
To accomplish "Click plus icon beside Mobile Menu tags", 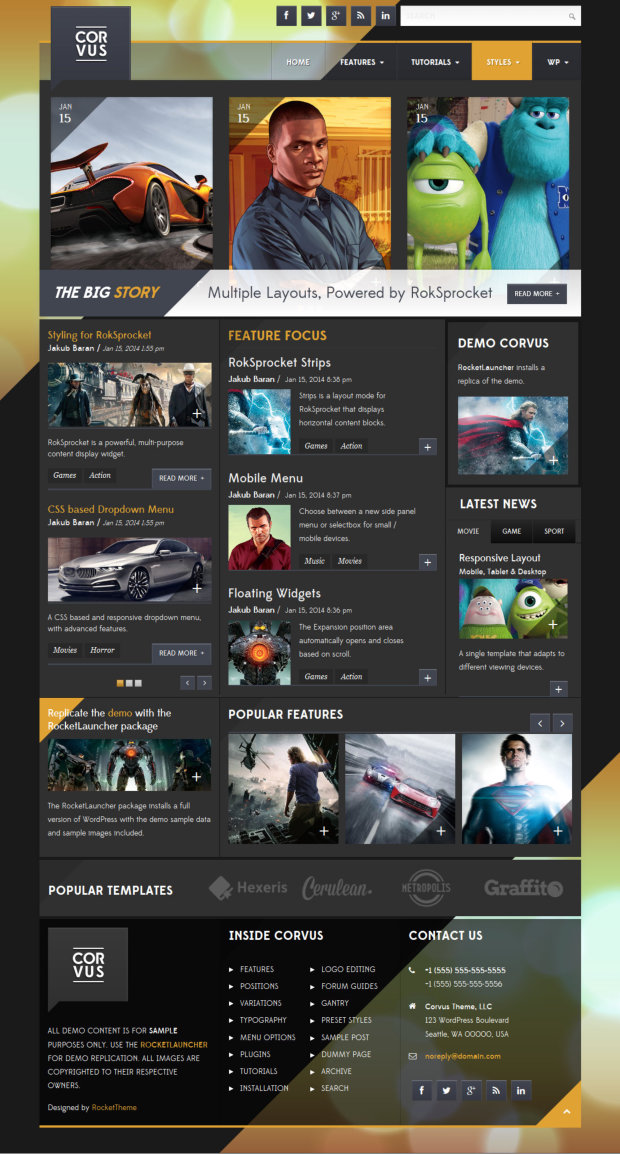I will coord(428,562).
